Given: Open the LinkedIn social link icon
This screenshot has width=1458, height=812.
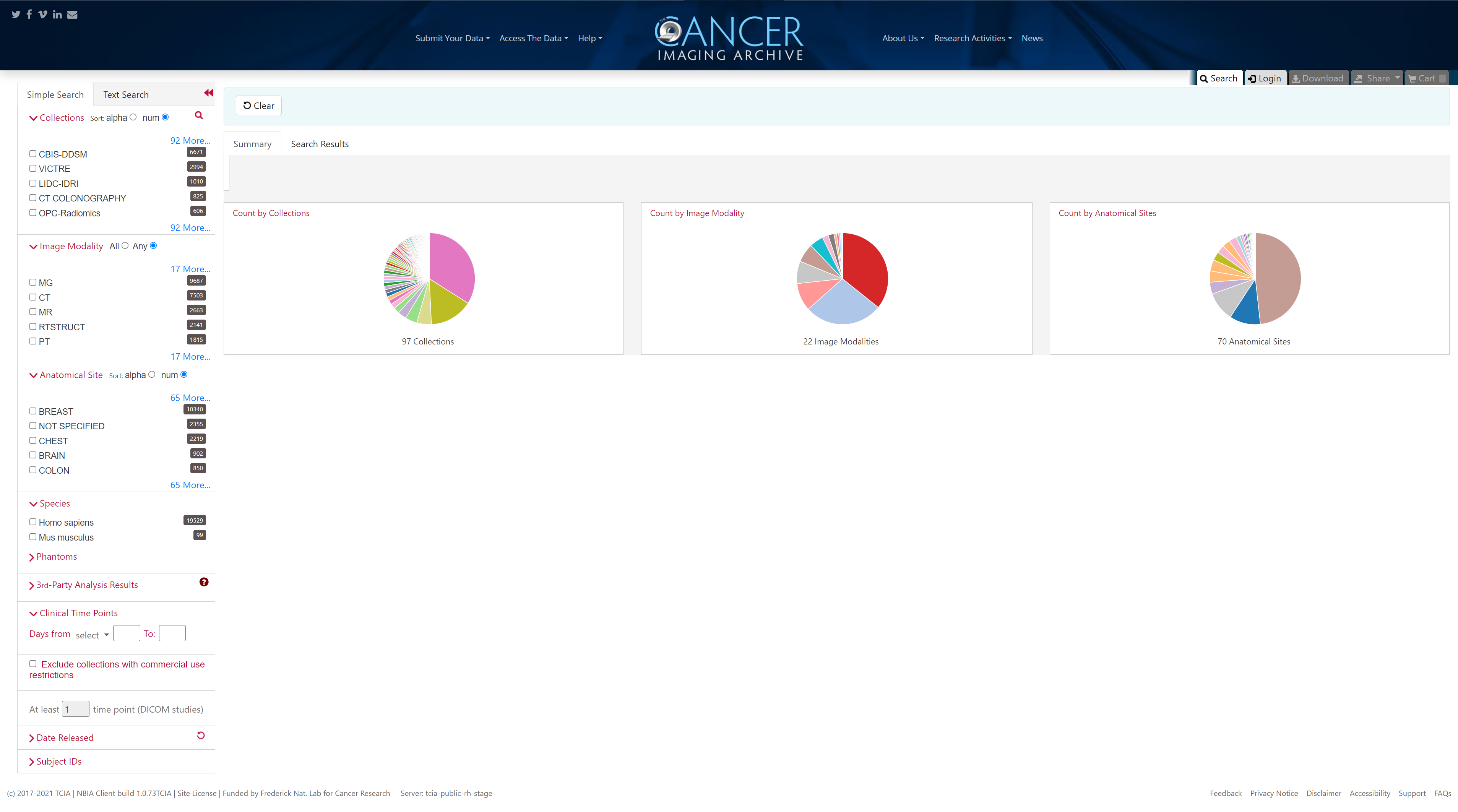Looking at the screenshot, I should click(57, 14).
